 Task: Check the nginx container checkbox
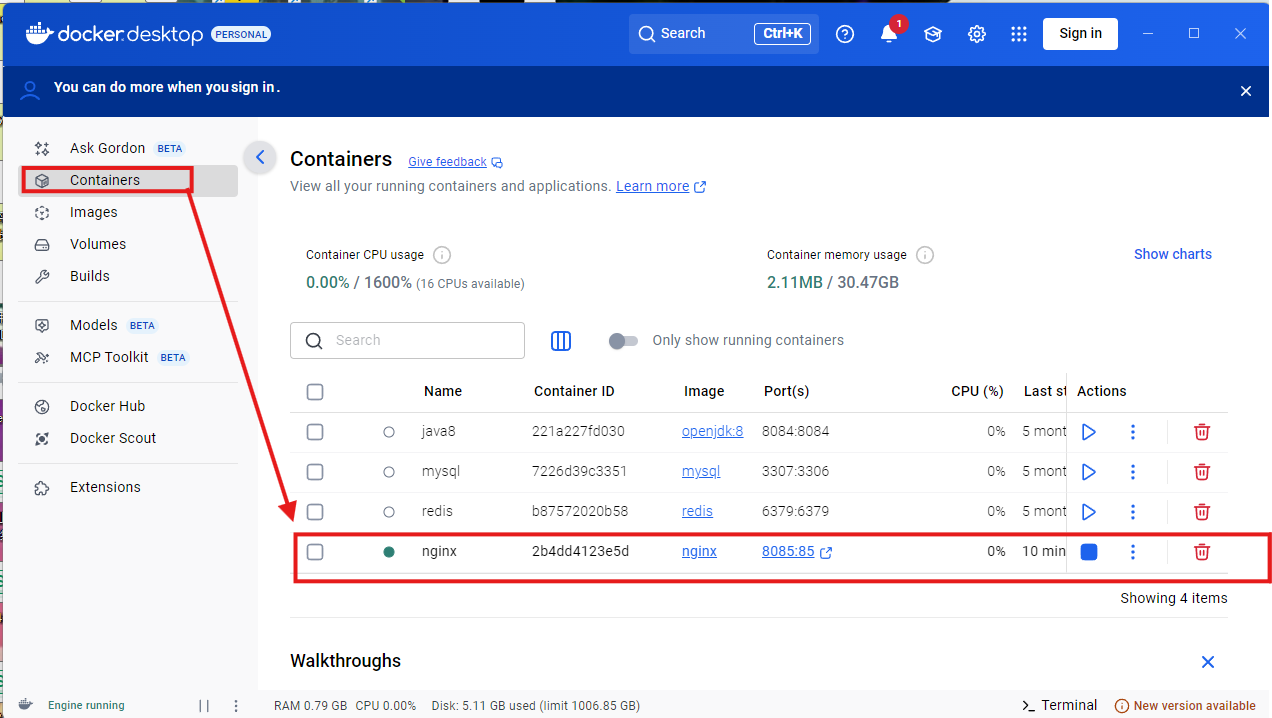315,552
